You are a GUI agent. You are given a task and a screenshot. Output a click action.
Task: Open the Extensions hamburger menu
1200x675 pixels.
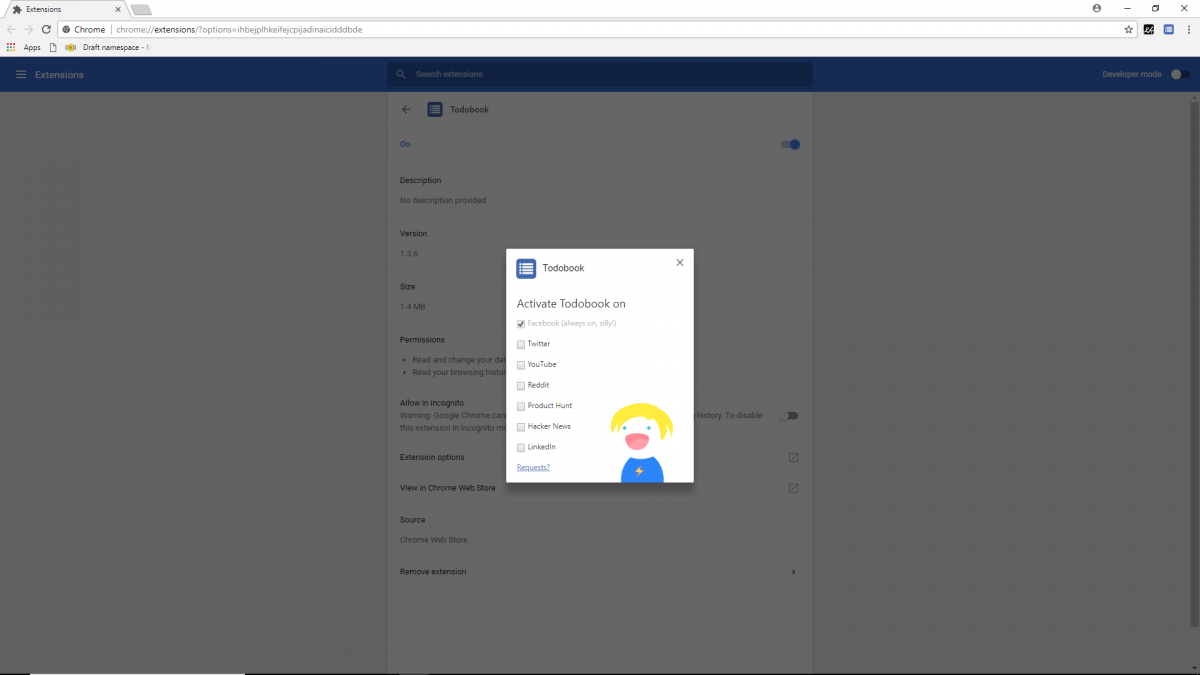click(x=21, y=75)
